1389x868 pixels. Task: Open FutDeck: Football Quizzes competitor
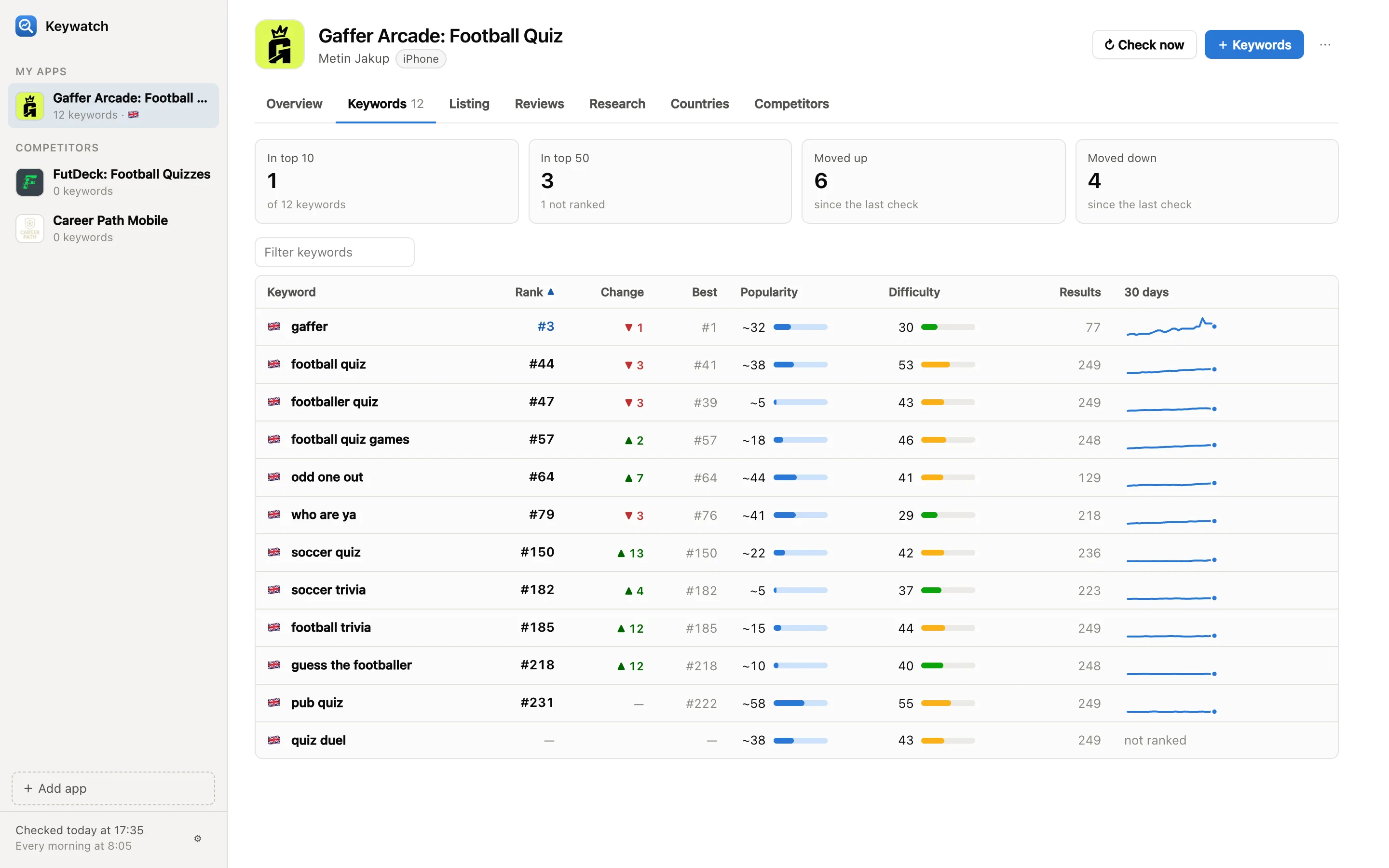pos(113,182)
